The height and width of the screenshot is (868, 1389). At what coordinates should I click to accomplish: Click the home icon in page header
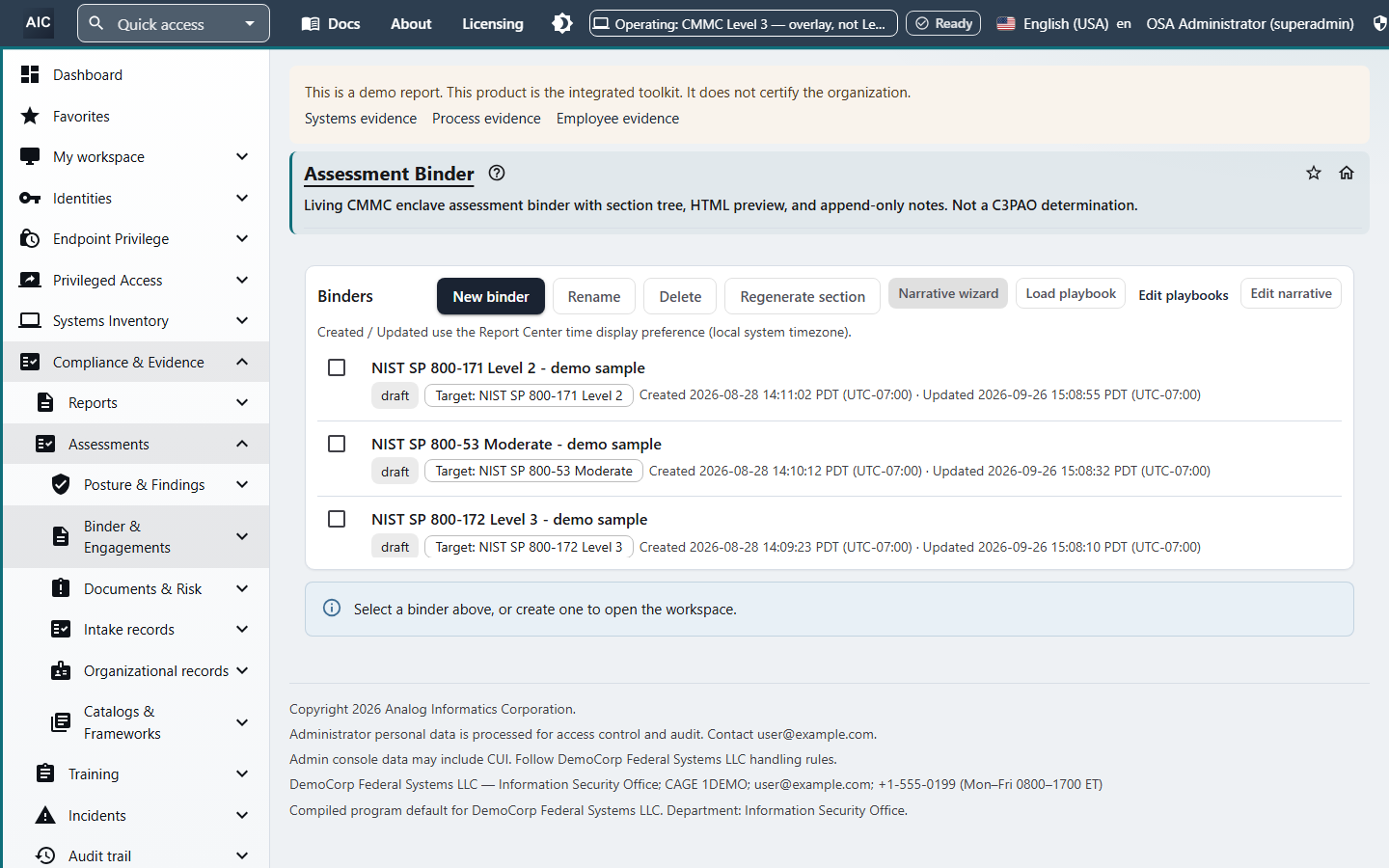[1347, 173]
